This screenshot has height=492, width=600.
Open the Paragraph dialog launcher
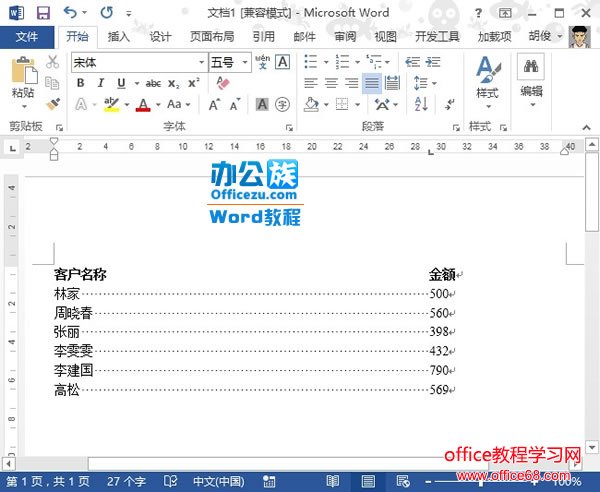point(456,127)
